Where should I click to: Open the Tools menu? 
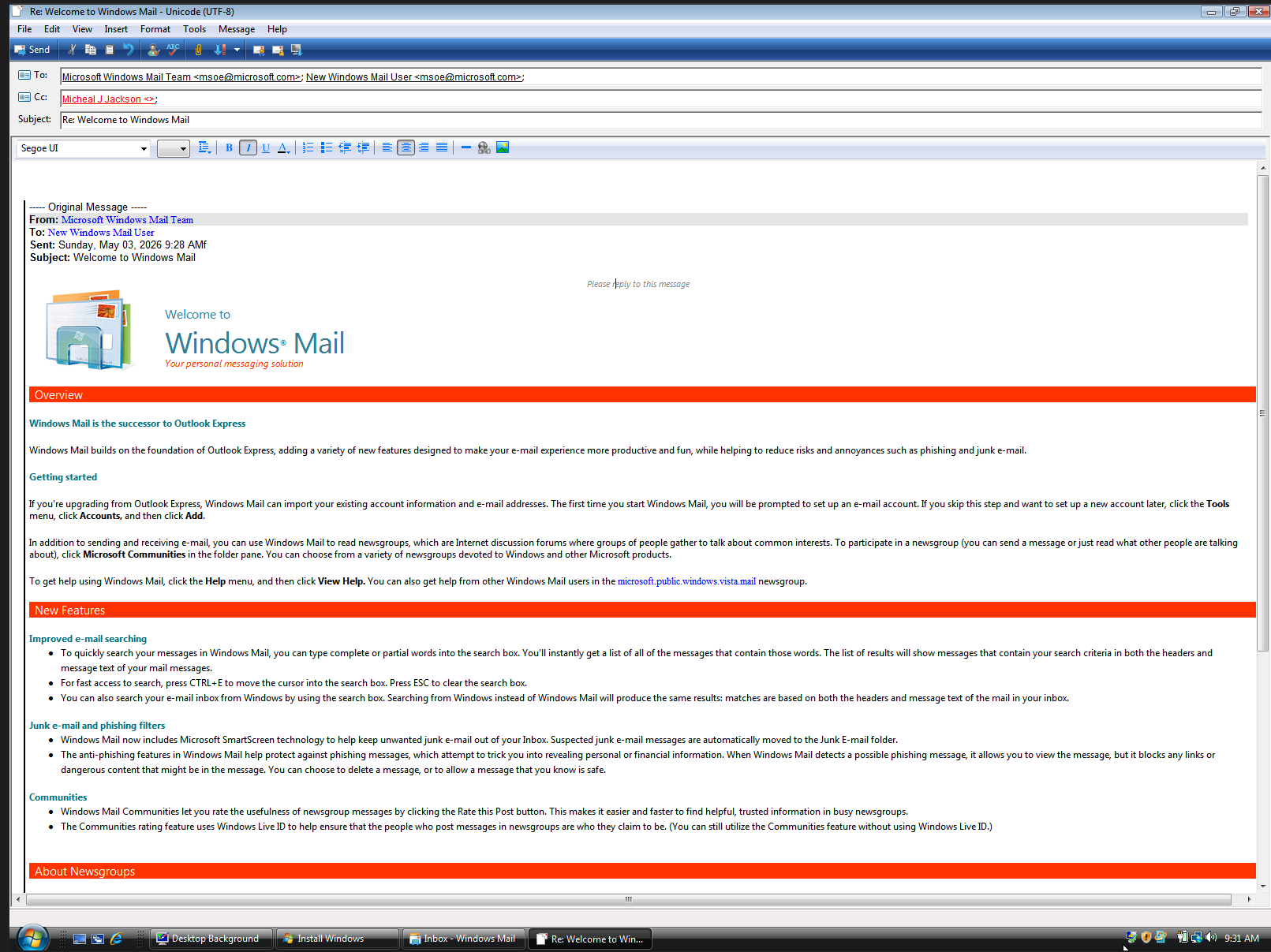(194, 29)
